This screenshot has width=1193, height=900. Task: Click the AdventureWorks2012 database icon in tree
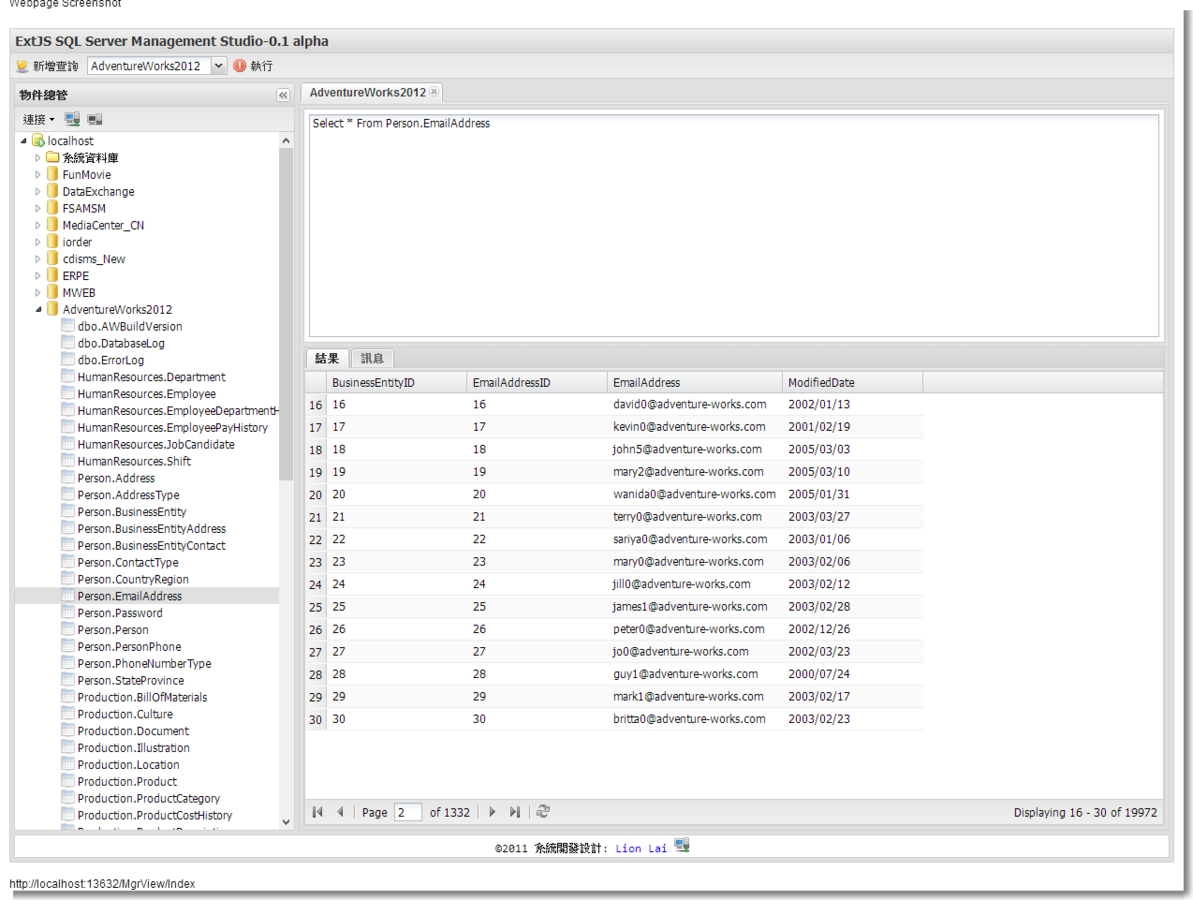tap(52, 309)
